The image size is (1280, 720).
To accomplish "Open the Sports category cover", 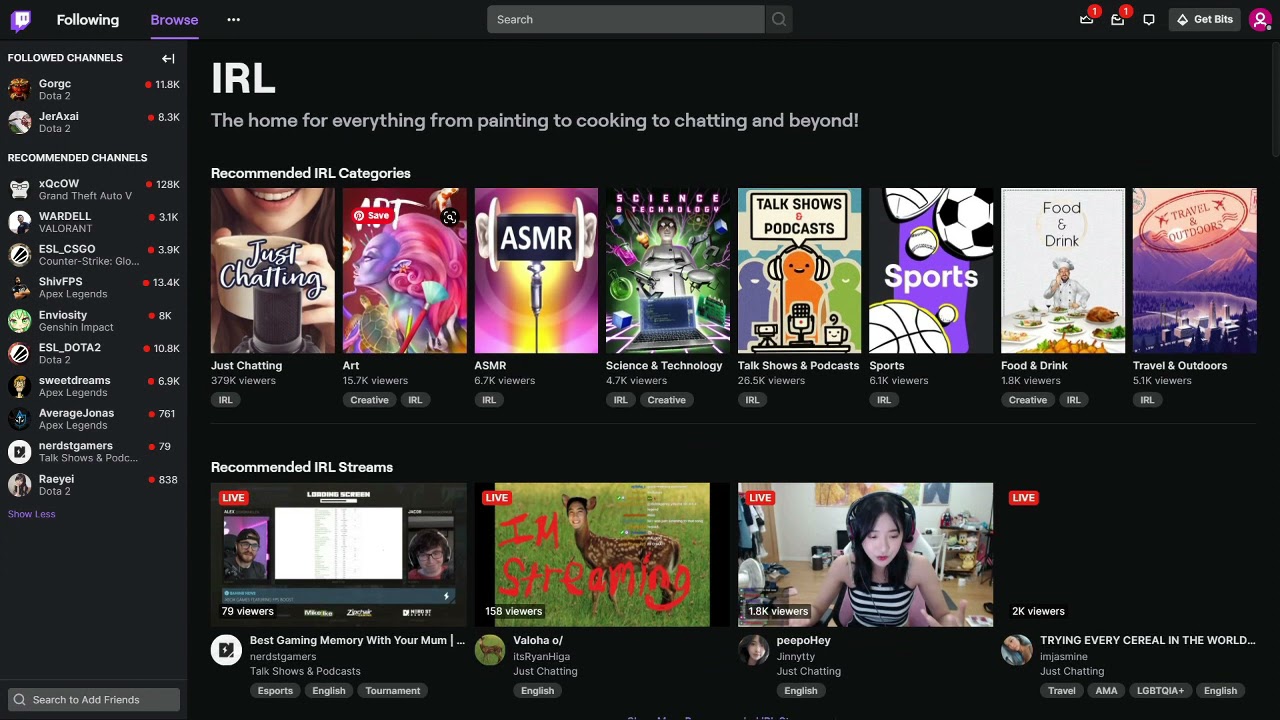I will tap(931, 270).
